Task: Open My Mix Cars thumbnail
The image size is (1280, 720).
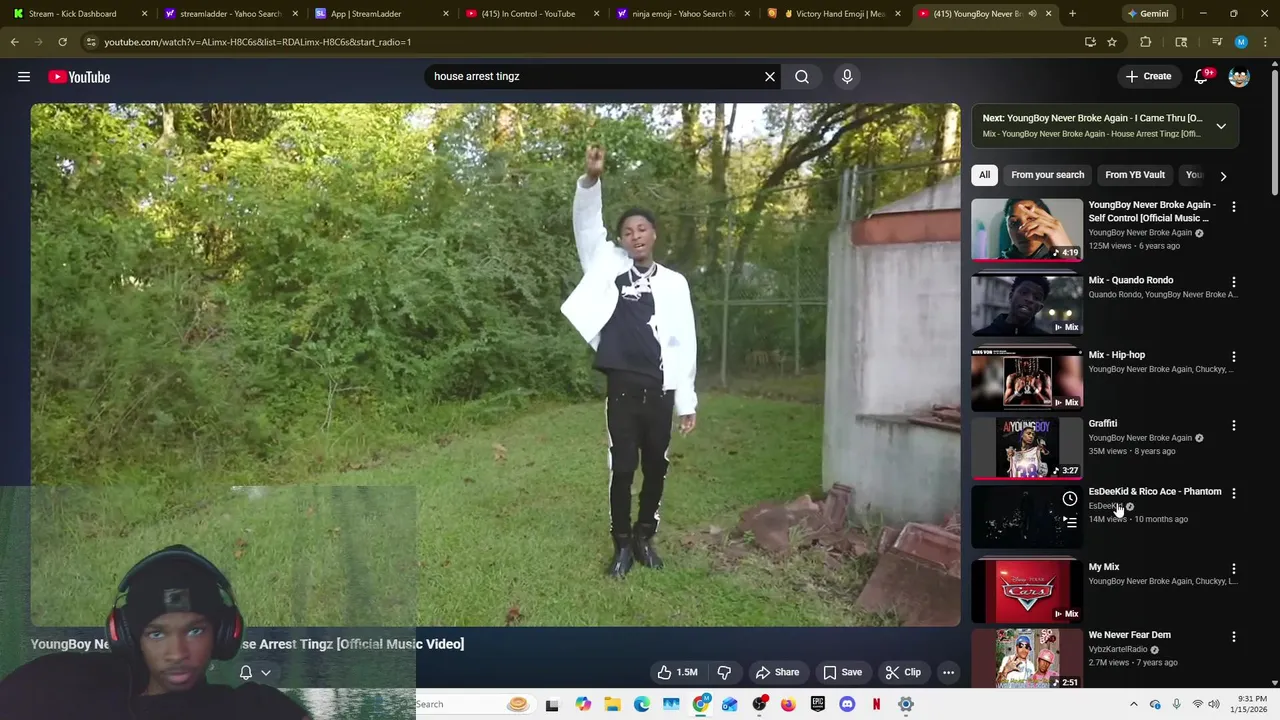Action: 1027,590
